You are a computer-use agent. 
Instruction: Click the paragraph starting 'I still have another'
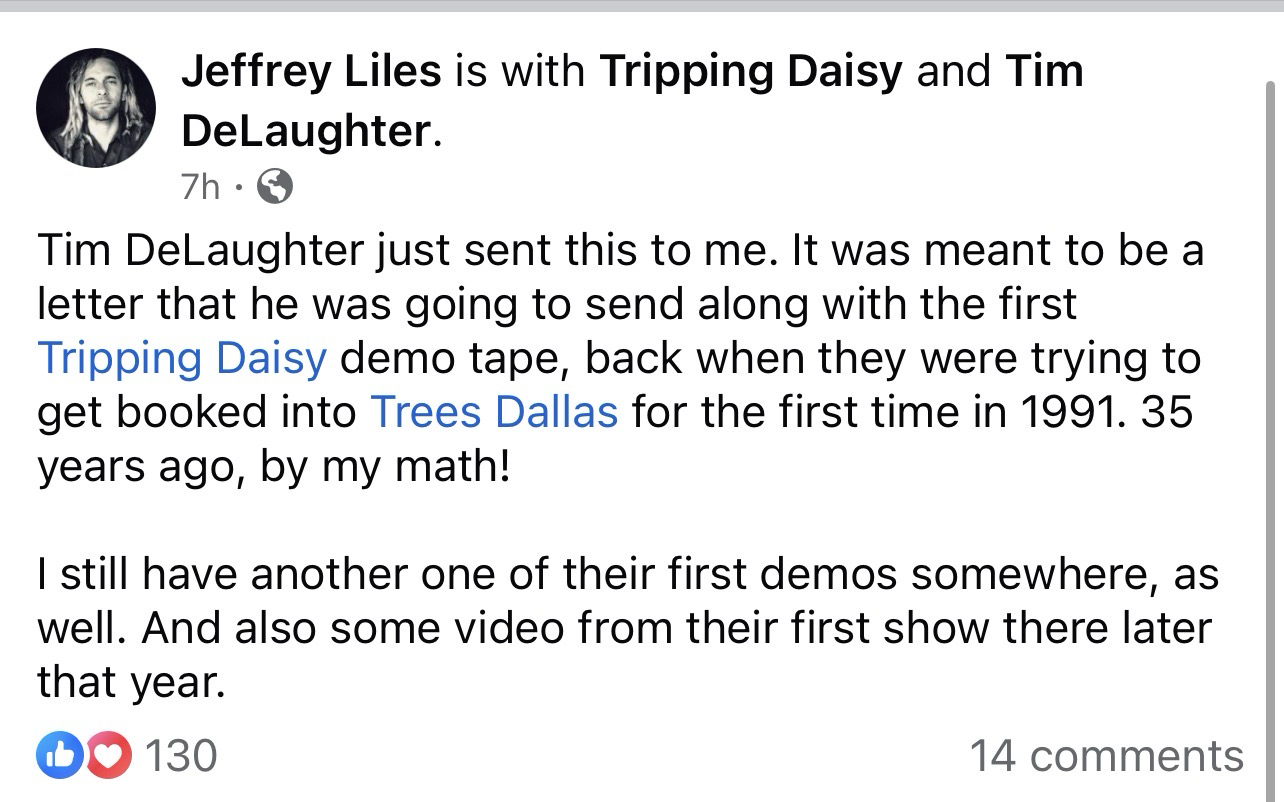point(627,628)
